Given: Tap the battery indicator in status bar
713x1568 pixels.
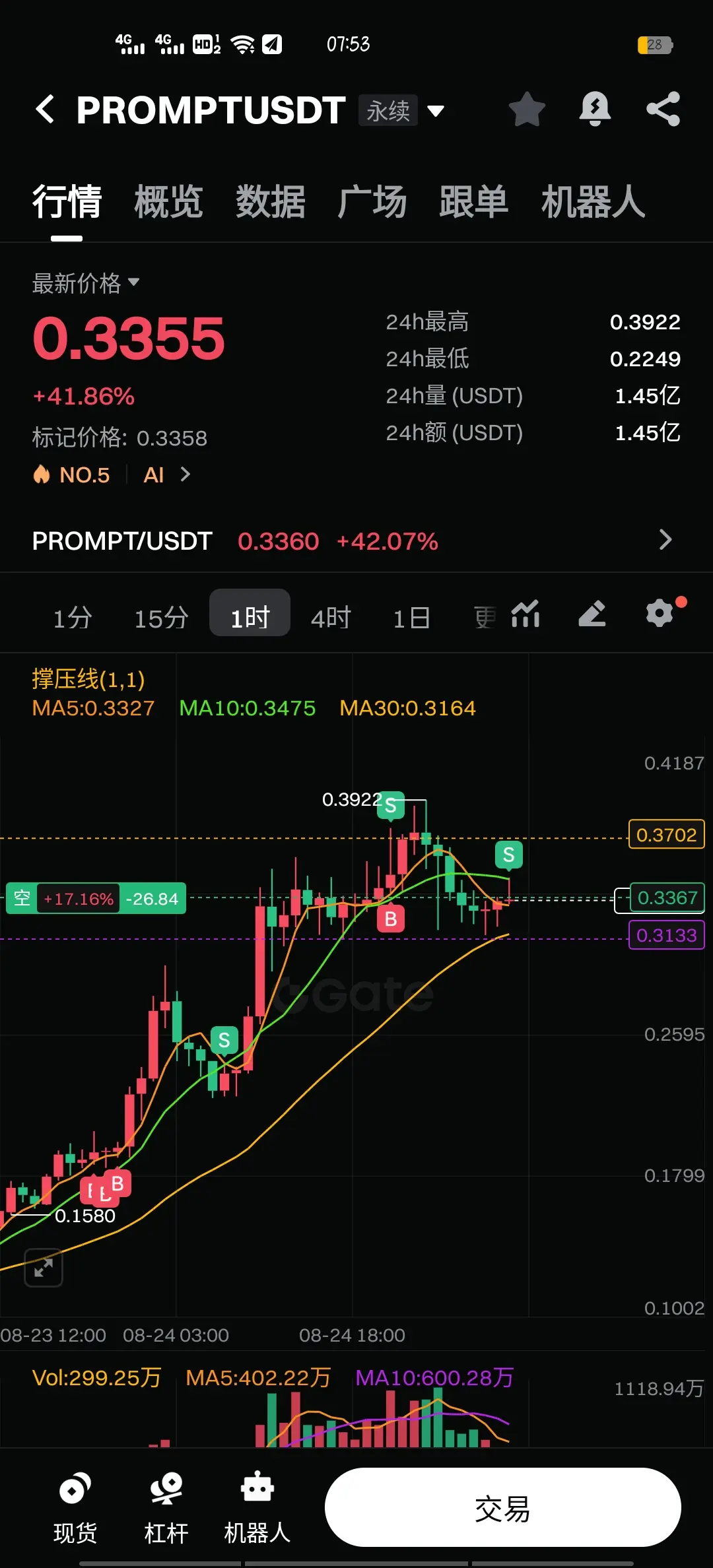Looking at the screenshot, I should 655,45.
